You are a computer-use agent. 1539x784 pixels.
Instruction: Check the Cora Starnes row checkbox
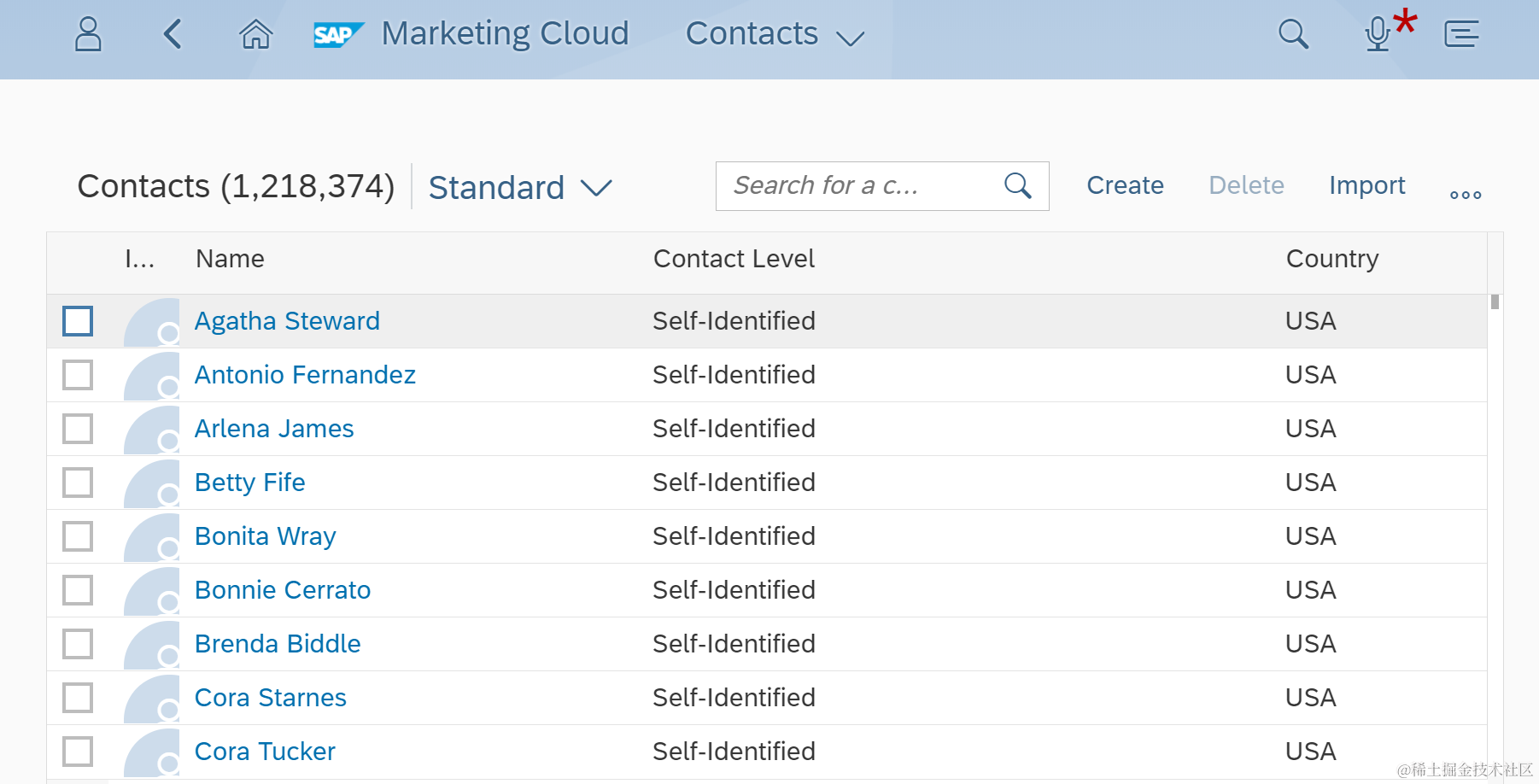click(78, 698)
